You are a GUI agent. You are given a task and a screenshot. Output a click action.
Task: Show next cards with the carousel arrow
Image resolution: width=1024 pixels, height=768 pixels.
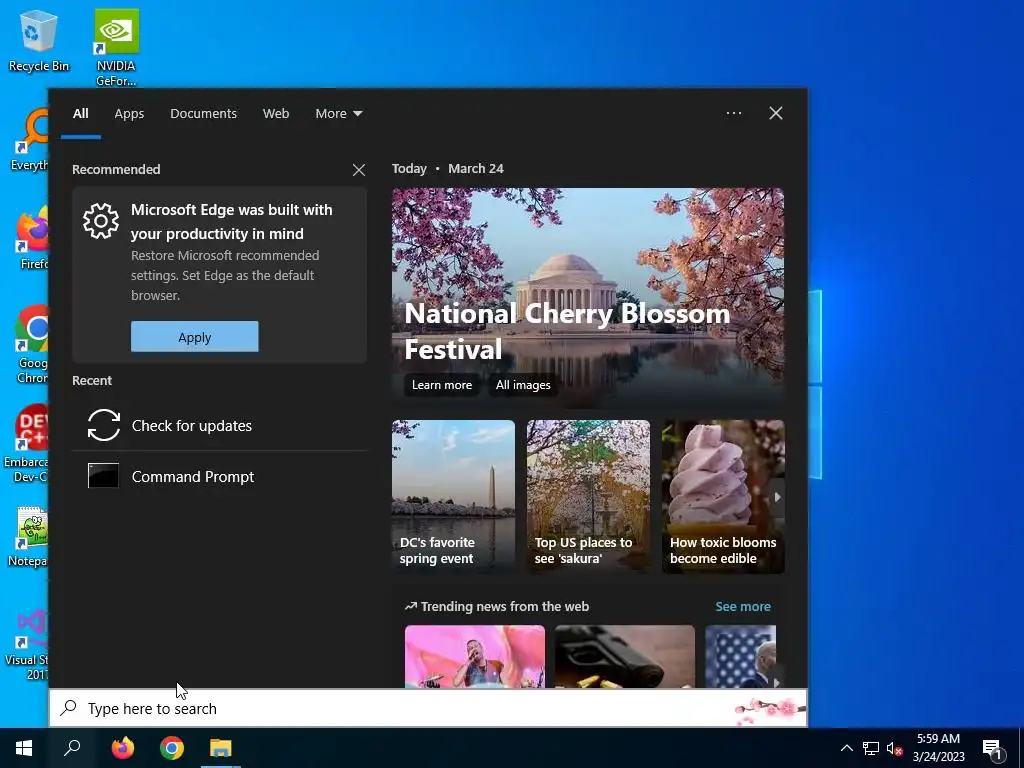[x=777, y=497]
